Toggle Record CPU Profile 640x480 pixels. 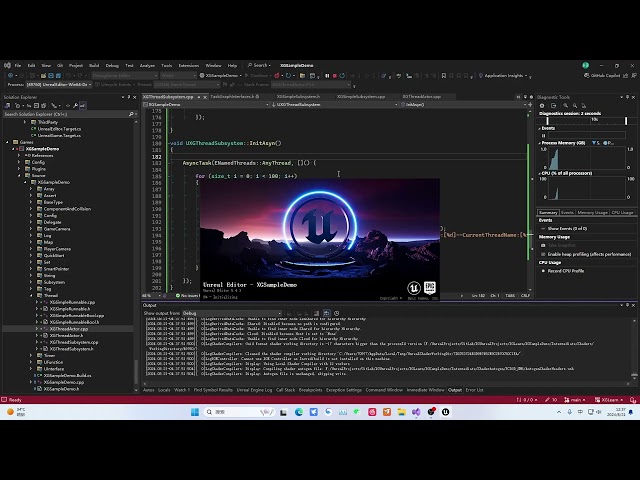click(x=562, y=271)
